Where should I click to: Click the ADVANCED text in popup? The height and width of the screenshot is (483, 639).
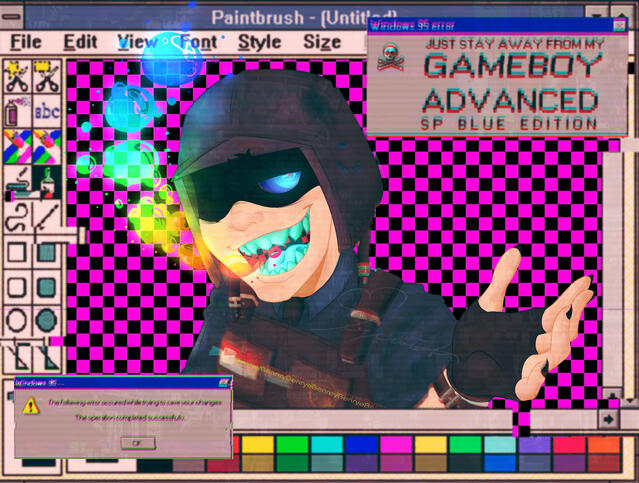tap(509, 101)
